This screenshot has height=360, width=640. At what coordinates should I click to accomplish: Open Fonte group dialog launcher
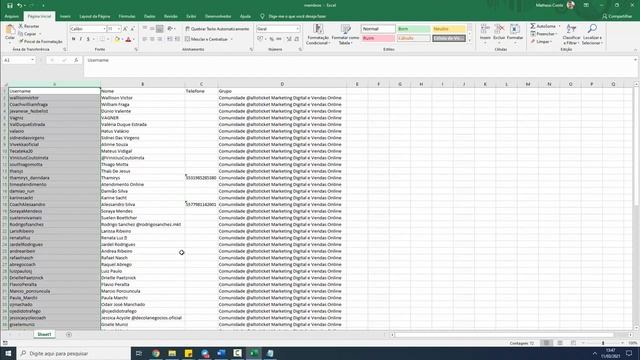pyautogui.click(x=136, y=49)
